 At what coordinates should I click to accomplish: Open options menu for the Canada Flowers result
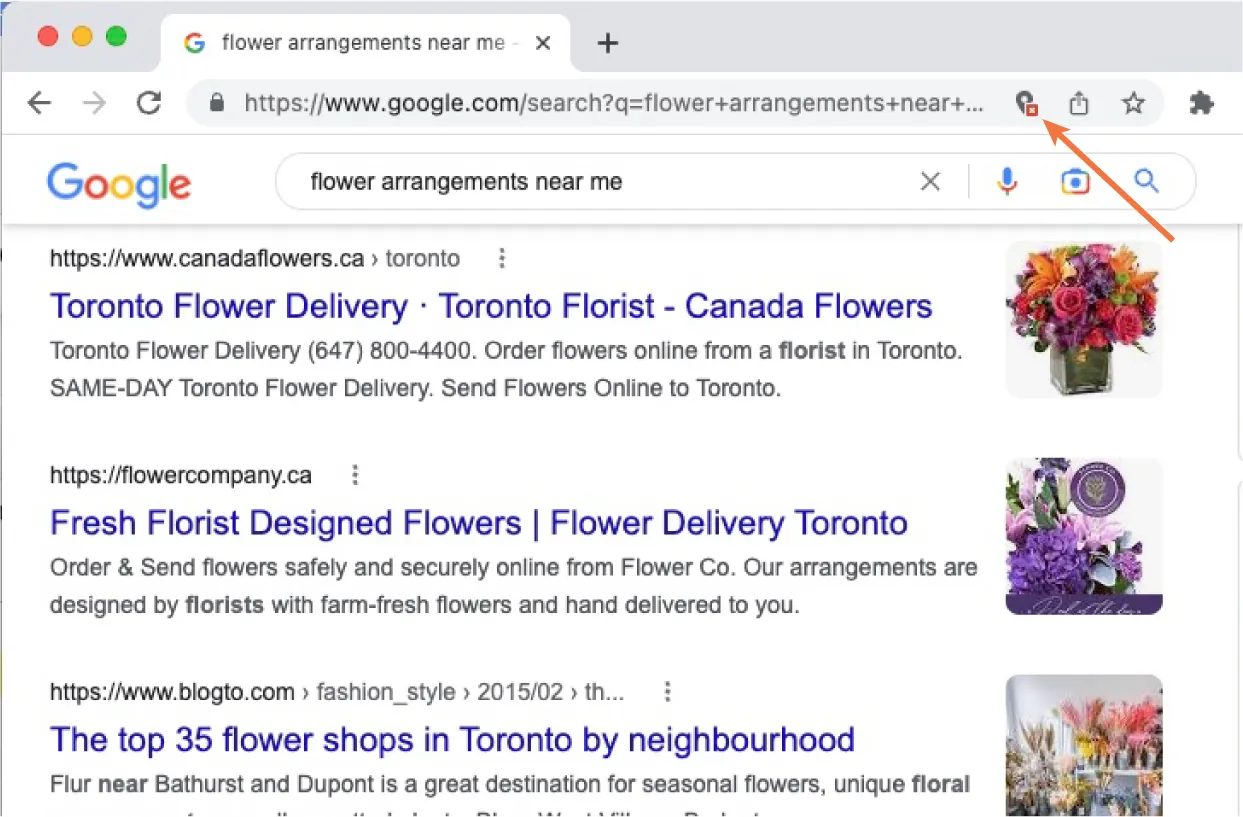coord(501,258)
